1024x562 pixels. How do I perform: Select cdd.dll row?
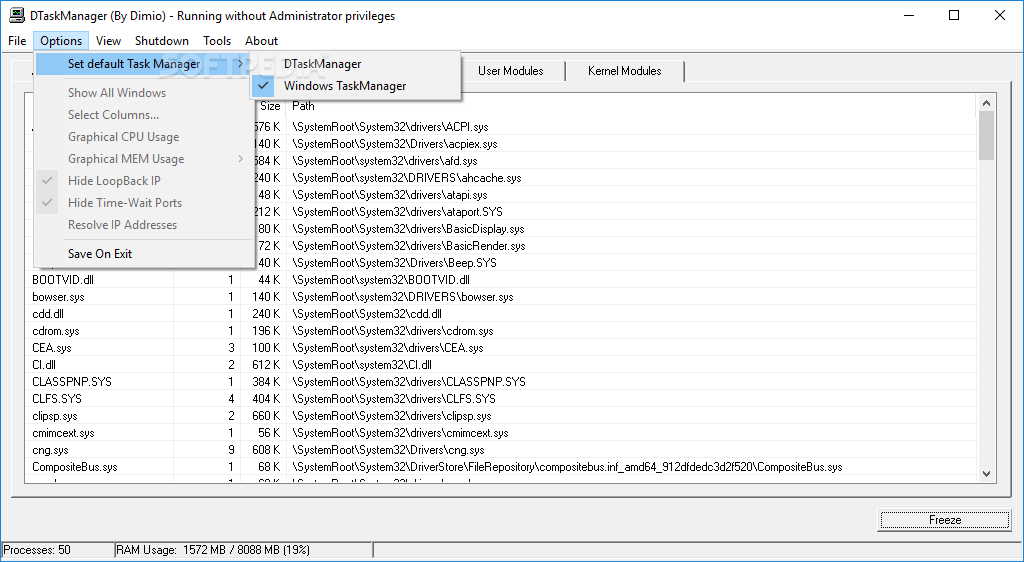502,314
